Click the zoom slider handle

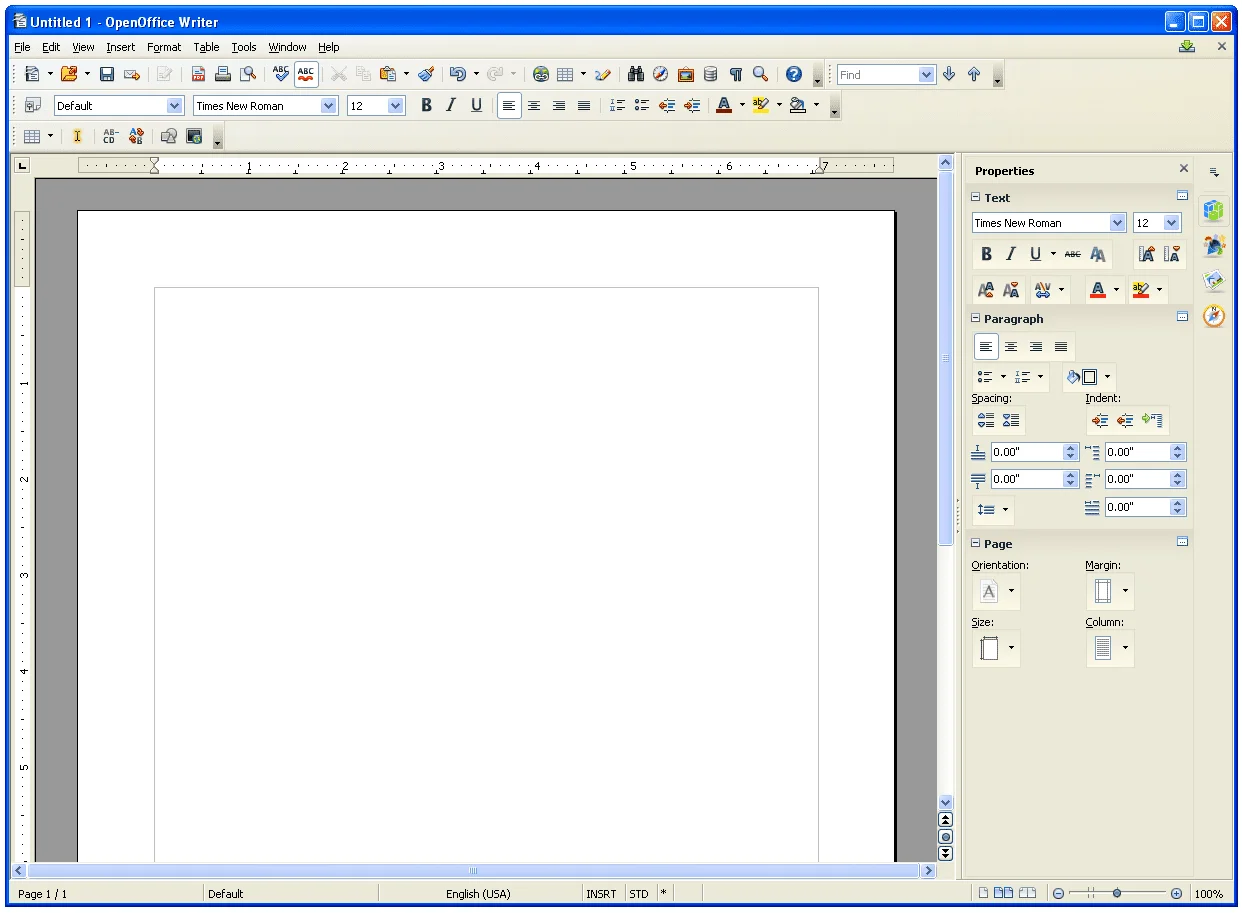[x=1116, y=893]
